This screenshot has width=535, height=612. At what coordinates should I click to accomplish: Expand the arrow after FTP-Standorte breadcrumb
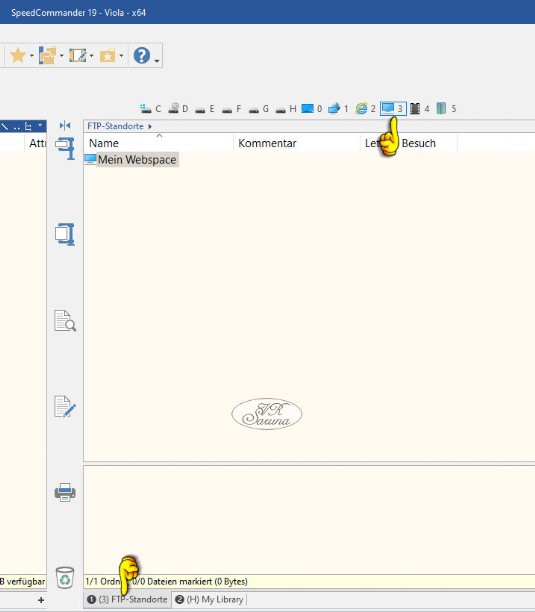[x=150, y=126]
